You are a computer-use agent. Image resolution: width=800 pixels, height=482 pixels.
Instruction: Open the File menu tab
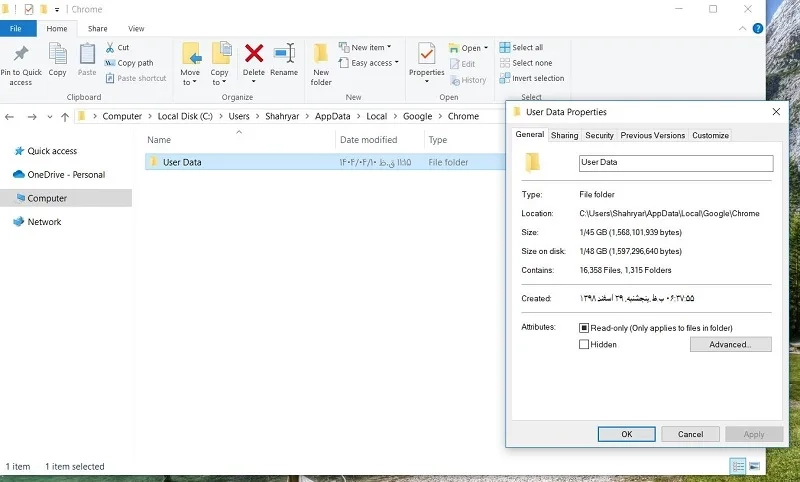pos(16,29)
